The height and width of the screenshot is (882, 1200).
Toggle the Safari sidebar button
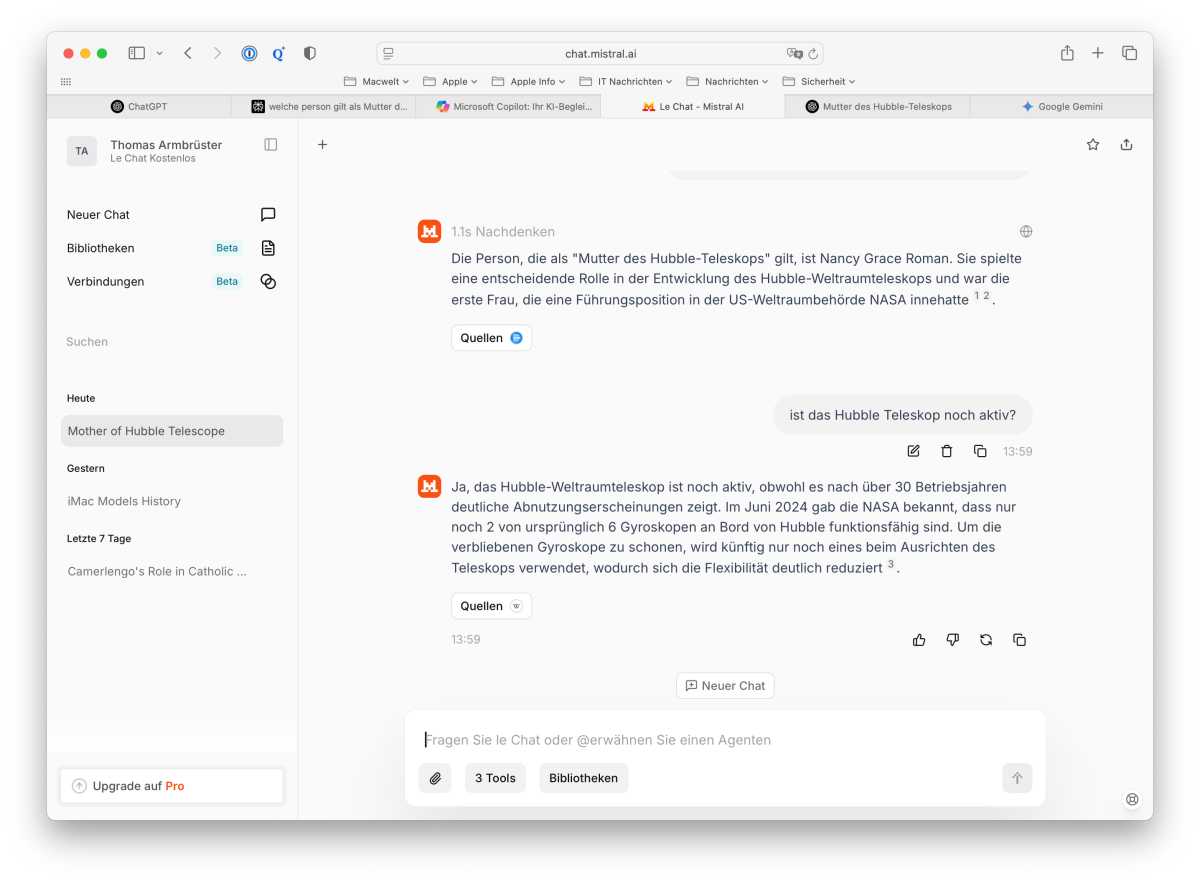pos(137,53)
